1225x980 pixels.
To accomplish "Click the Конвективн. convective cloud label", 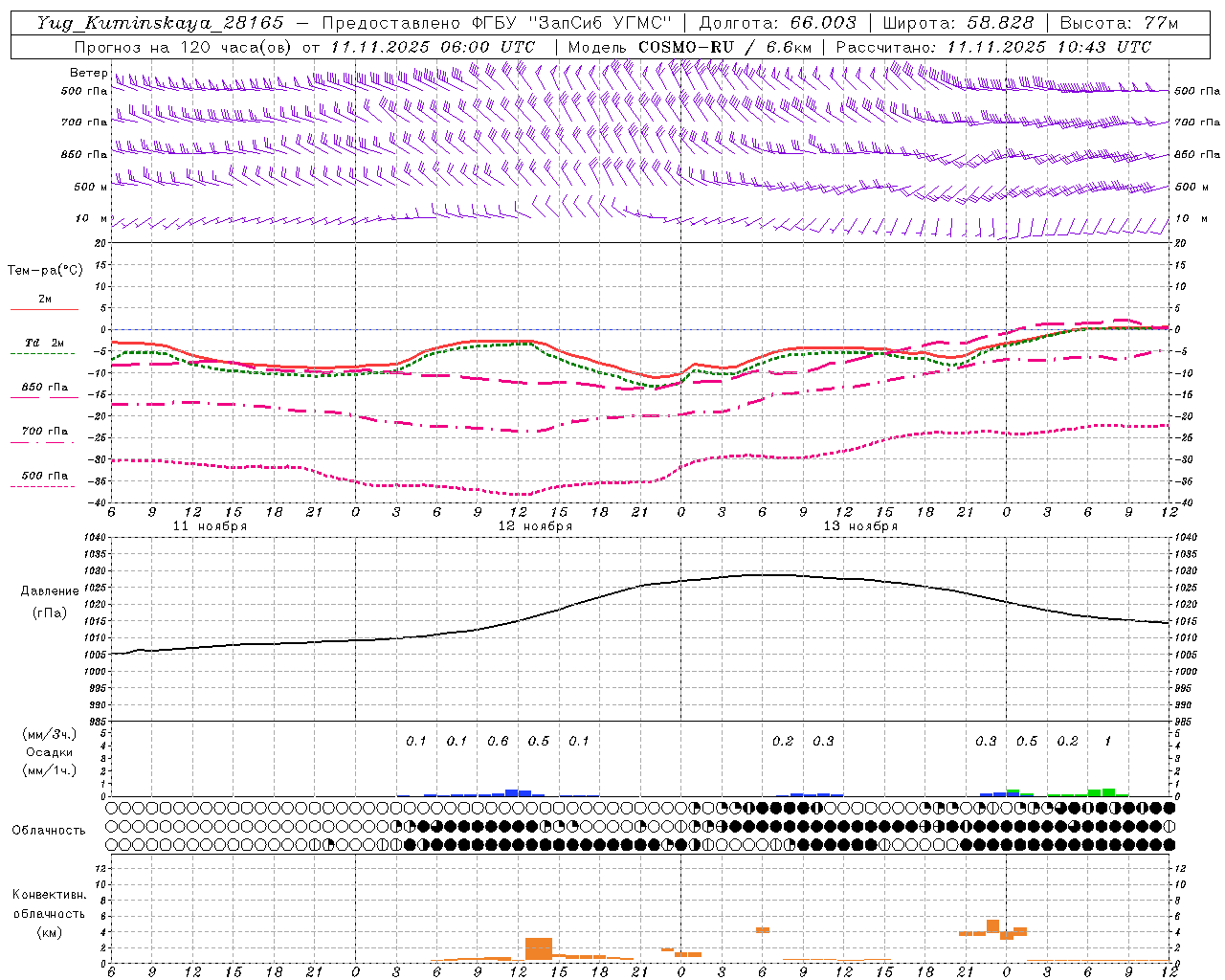I will [49, 895].
